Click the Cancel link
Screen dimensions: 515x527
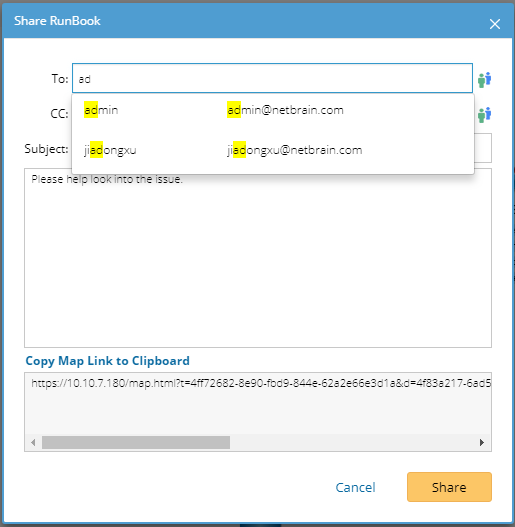(x=355, y=487)
